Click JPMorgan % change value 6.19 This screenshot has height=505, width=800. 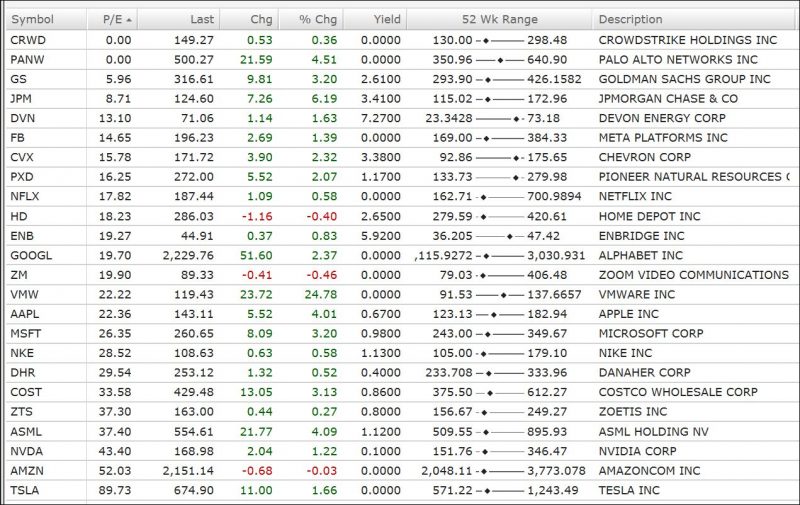[x=324, y=98]
